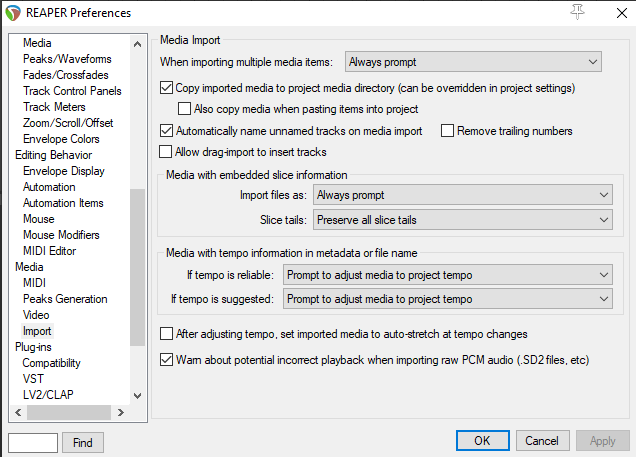Viewport: 636px width, 457px height.
Task: Enable Remove trailing numbers checkbox
Action: click(x=447, y=131)
